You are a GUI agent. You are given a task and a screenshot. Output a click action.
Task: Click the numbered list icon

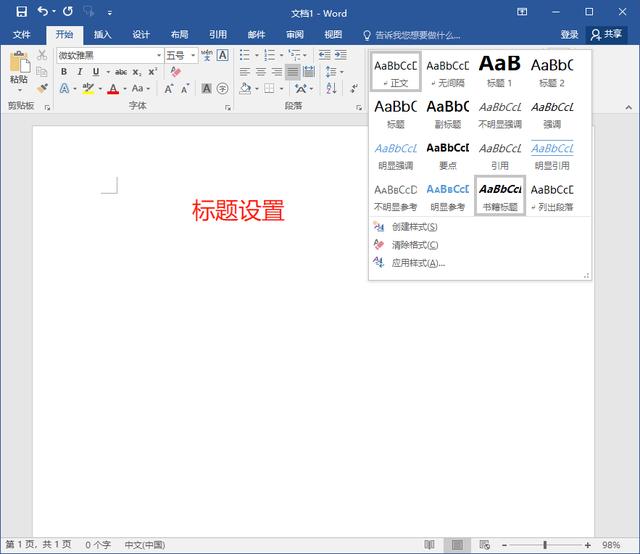269,55
